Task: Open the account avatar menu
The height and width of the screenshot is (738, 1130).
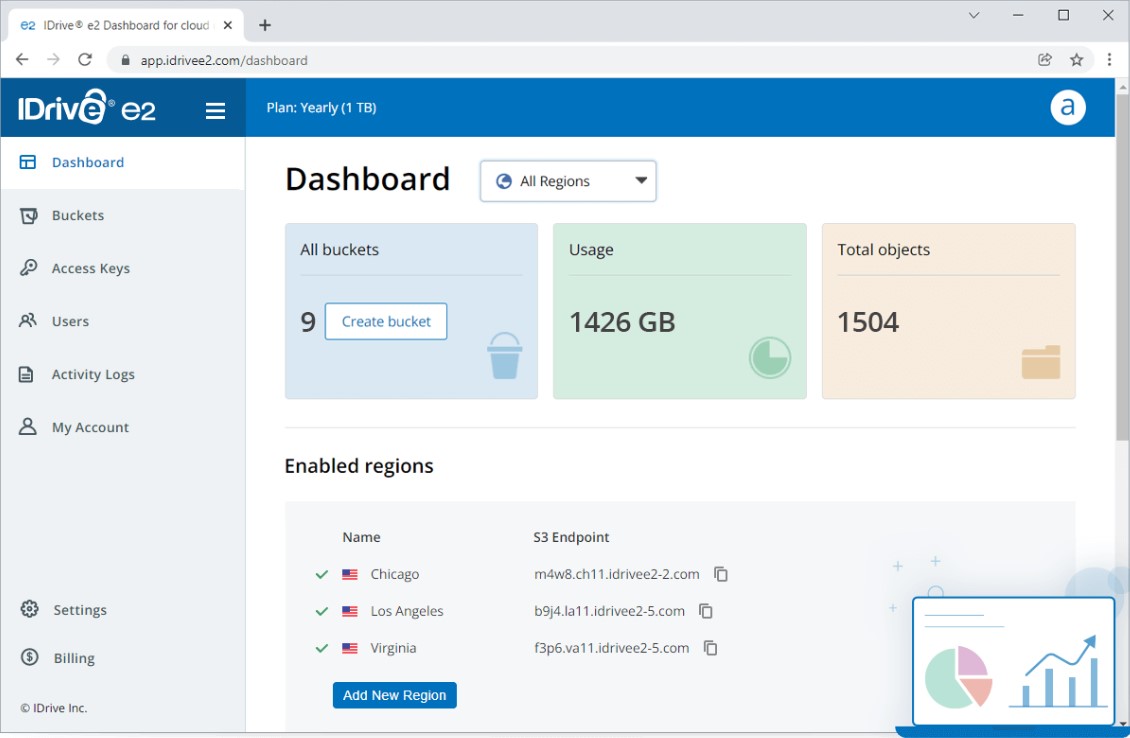Action: 1067,107
